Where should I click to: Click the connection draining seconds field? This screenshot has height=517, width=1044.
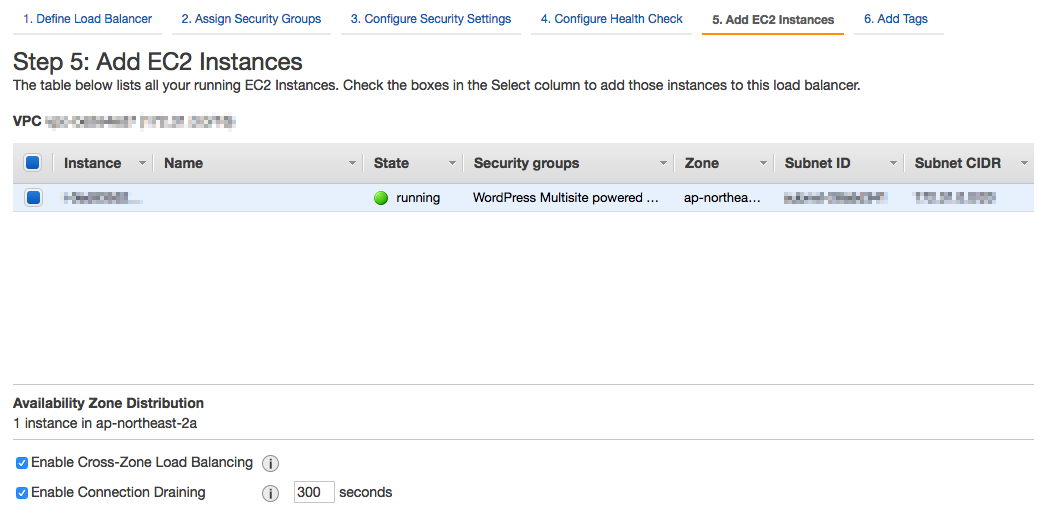coord(314,493)
